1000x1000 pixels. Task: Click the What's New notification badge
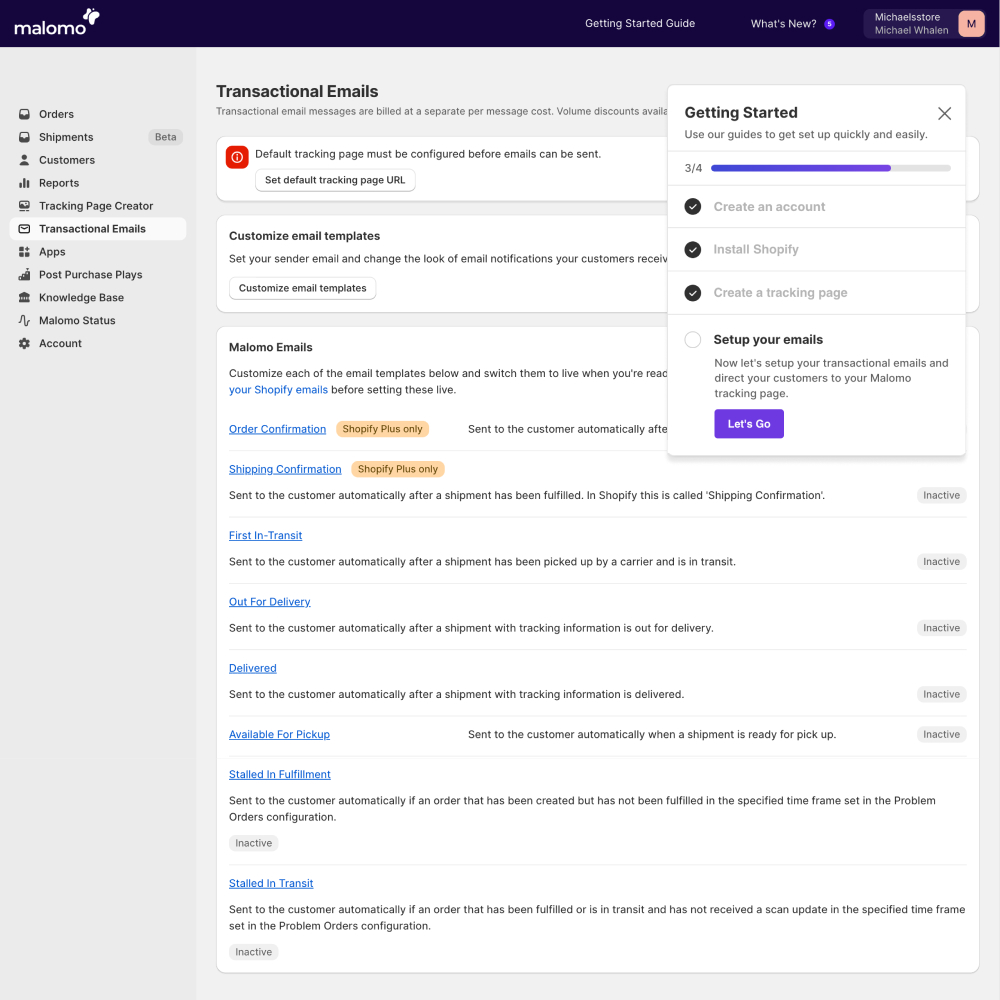click(829, 24)
